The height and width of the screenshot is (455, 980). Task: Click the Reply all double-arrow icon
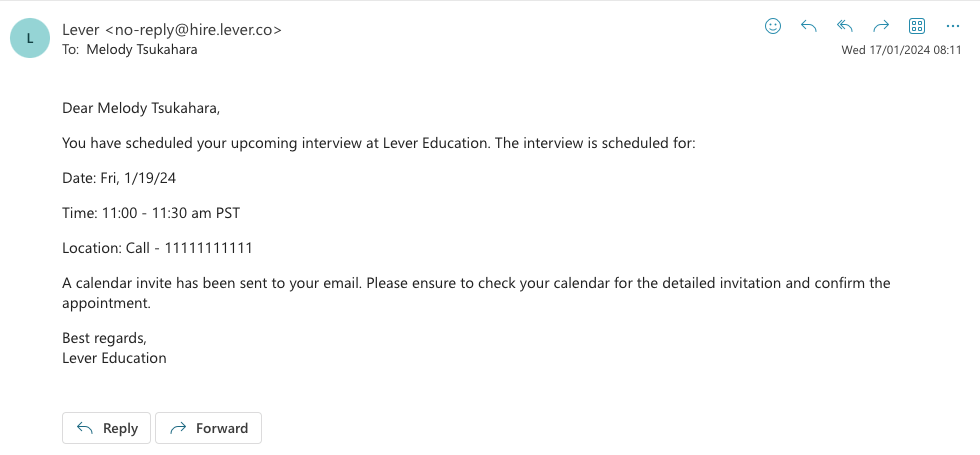coord(845,26)
